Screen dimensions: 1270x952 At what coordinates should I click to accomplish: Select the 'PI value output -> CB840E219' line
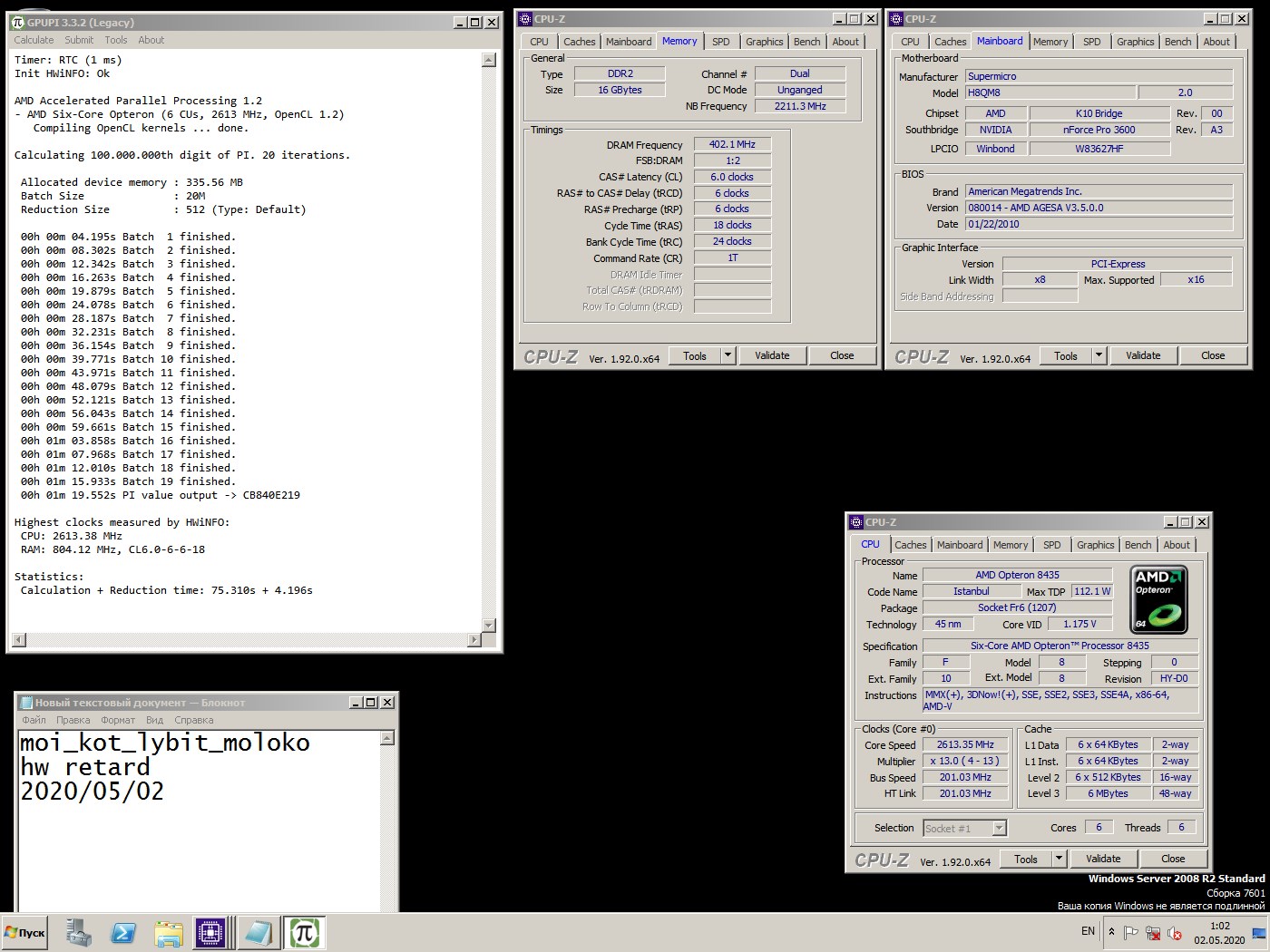pos(161,495)
